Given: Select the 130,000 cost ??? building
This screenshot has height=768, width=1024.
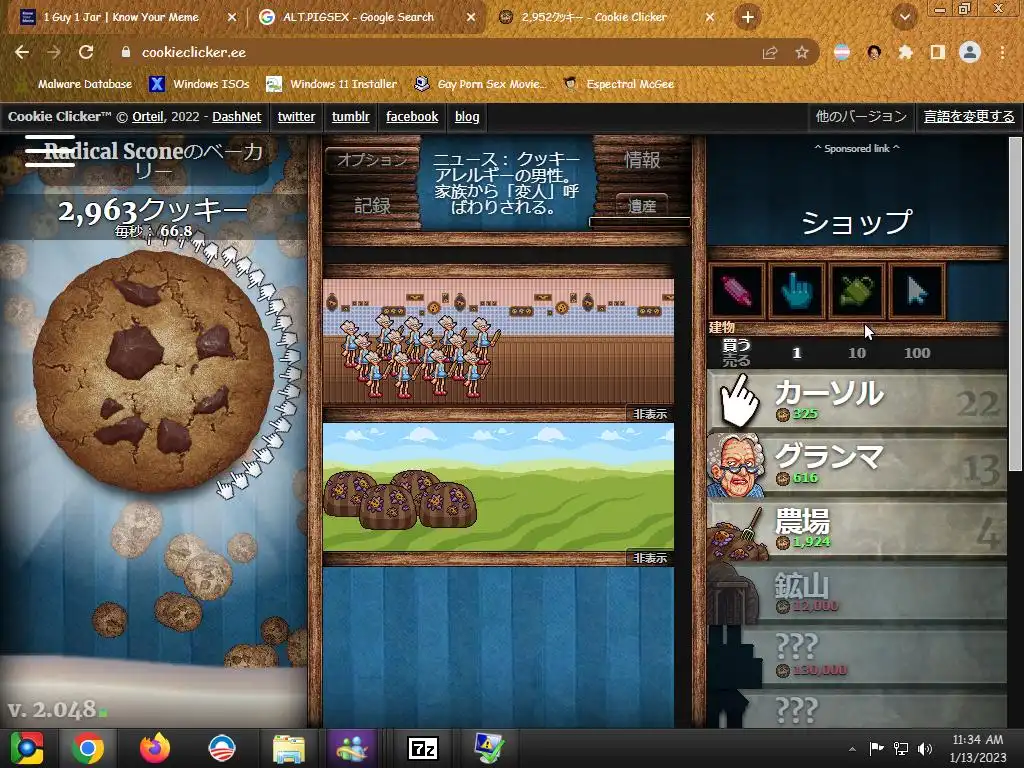Looking at the screenshot, I should tap(857, 656).
